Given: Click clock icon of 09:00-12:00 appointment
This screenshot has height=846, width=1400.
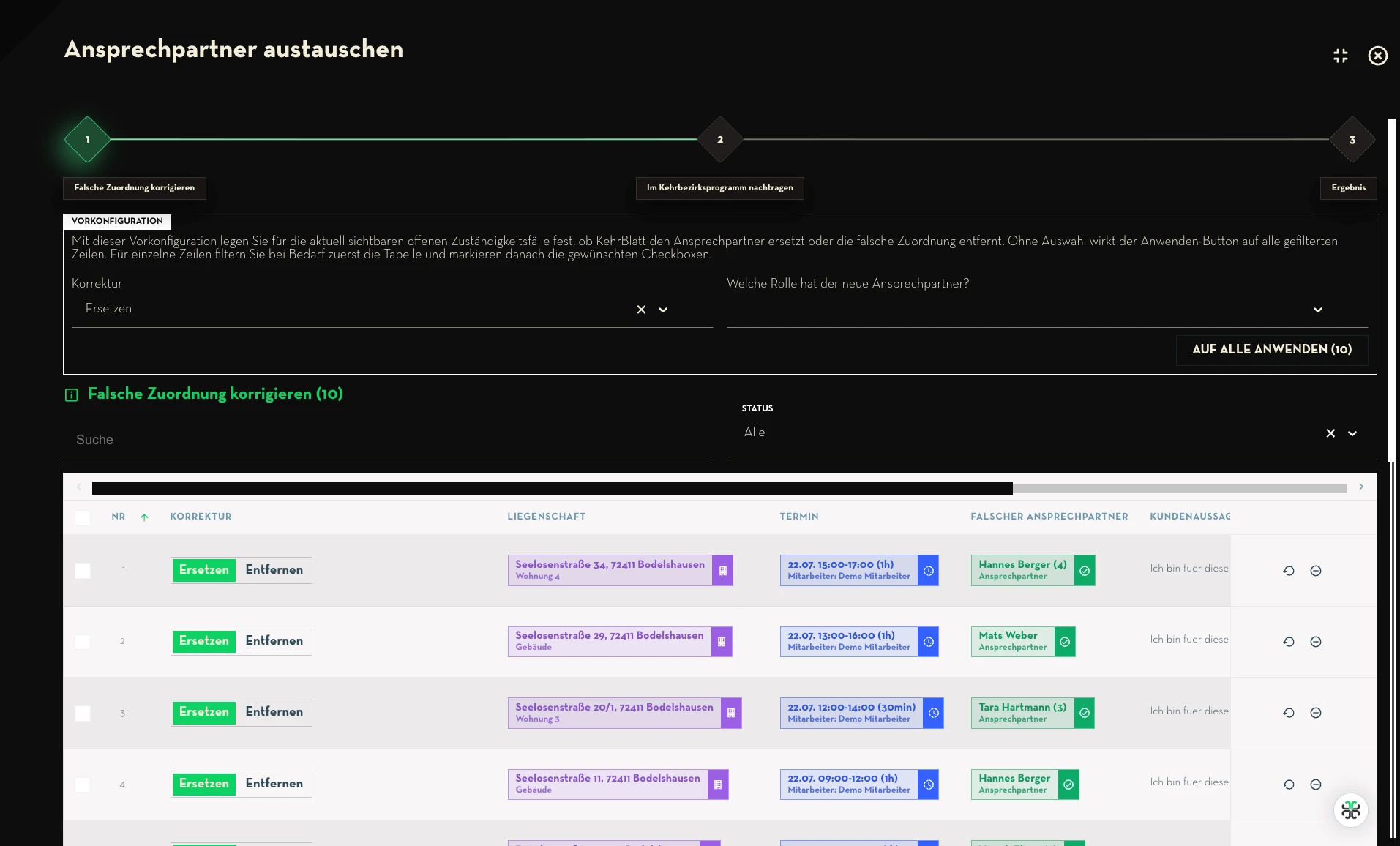Looking at the screenshot, I should 928,785.
